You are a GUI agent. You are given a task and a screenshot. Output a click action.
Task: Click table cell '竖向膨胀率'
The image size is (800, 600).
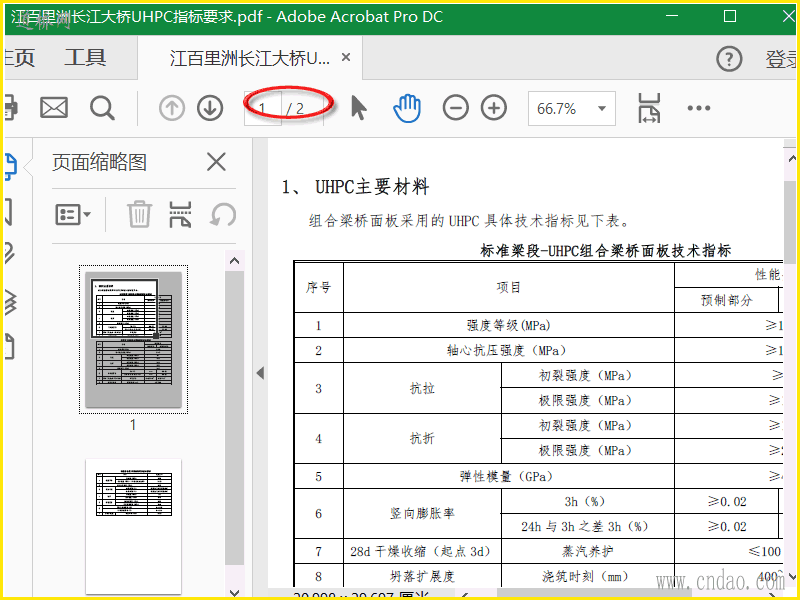coord(422,513)
